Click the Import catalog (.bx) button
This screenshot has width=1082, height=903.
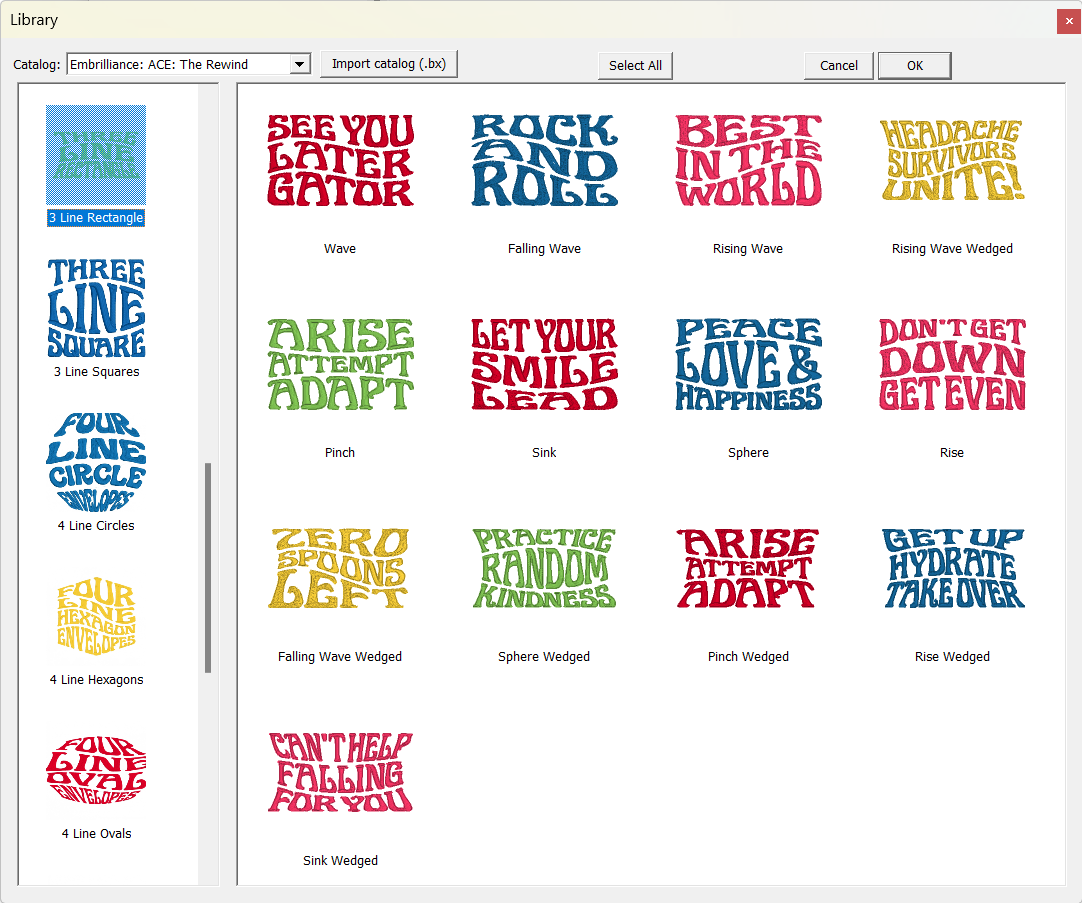tap(389, 63)
